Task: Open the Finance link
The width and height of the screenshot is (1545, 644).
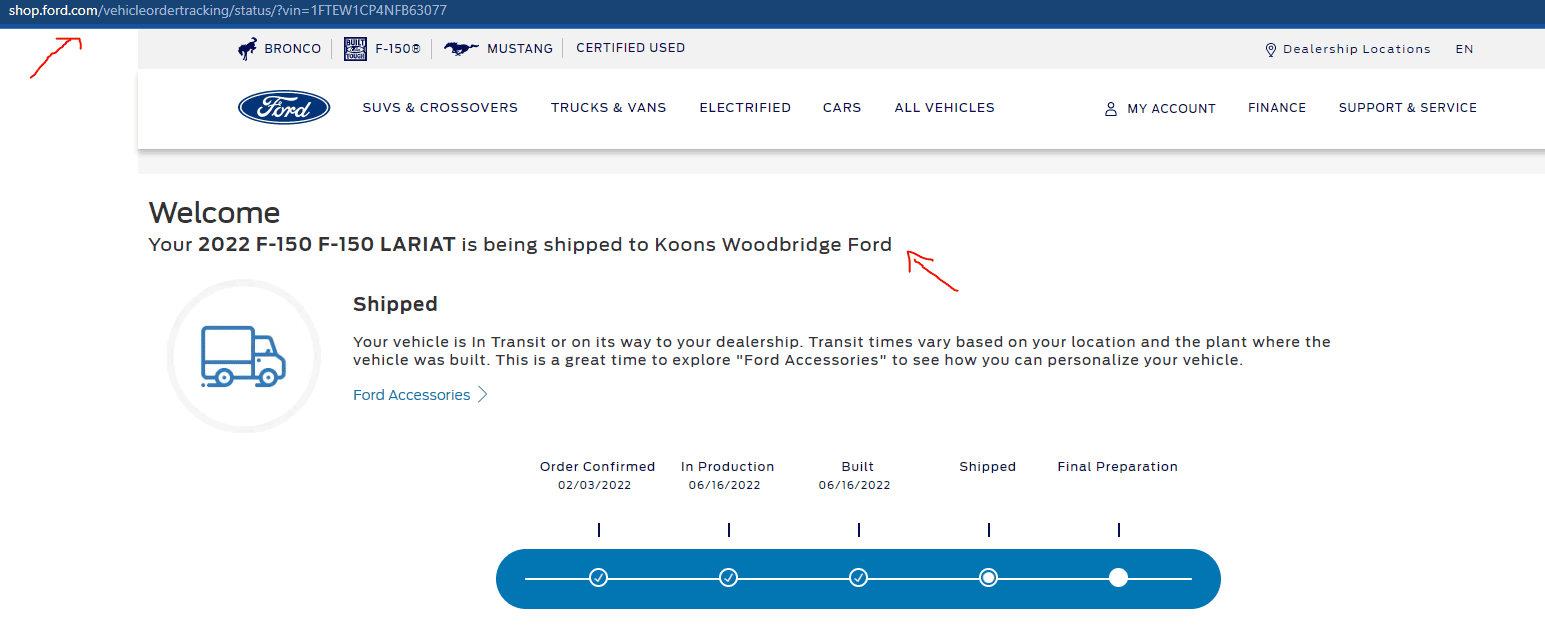Action: pyautogui.click(x=1277, y=108)
